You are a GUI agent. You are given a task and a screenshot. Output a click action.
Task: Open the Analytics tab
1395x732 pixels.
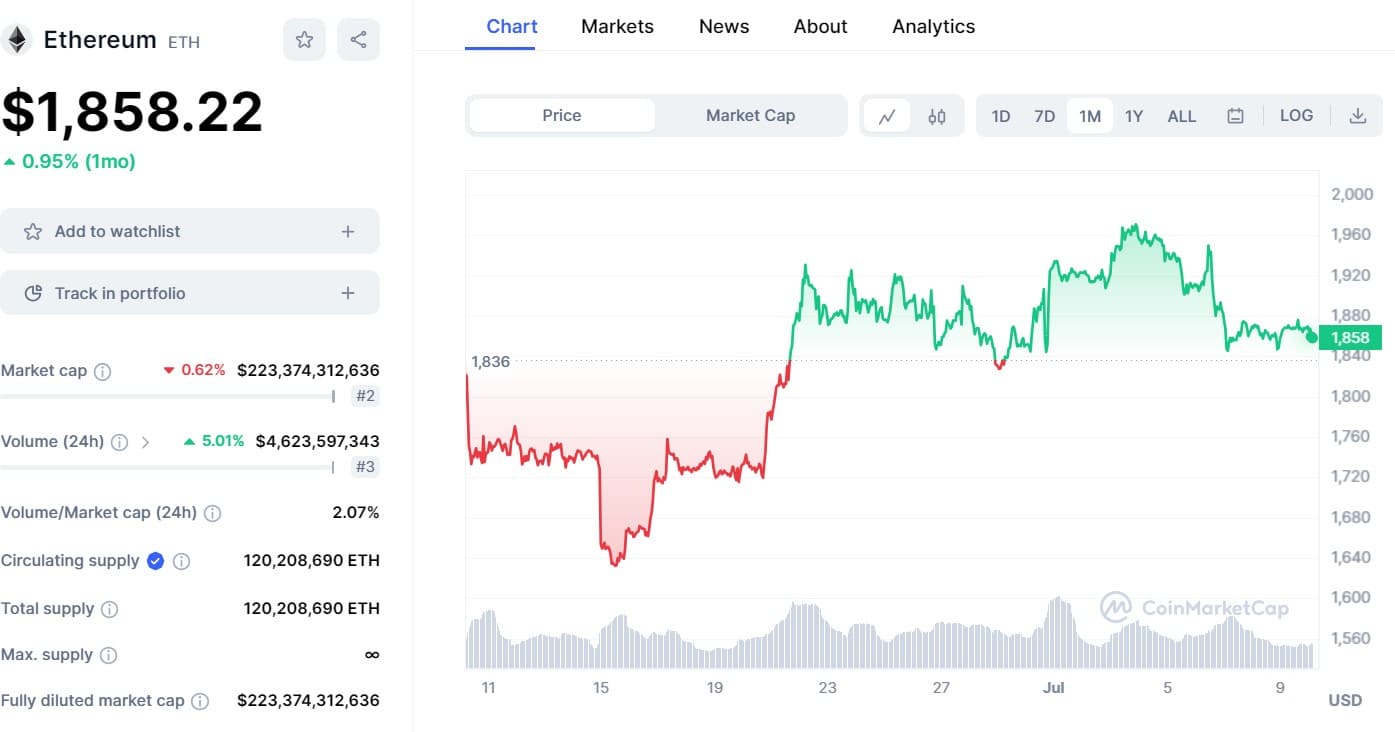pyautogui.click(x=934, y=26)
